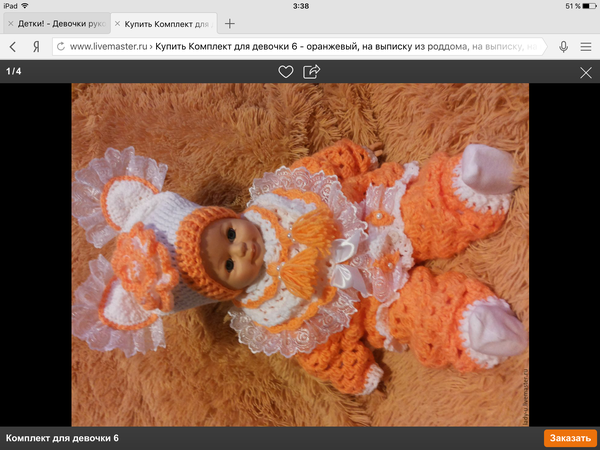Tap the clock in the status bar
This screenshot has height=450, width=600.
coord(300,6)
